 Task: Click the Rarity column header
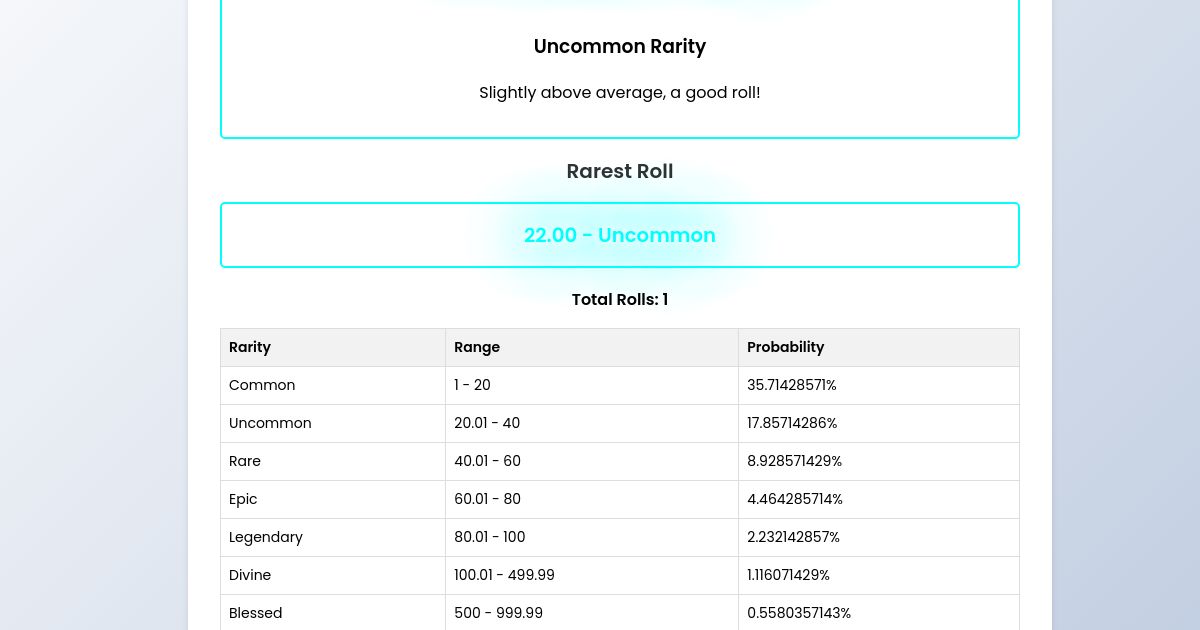coord(250,347)
